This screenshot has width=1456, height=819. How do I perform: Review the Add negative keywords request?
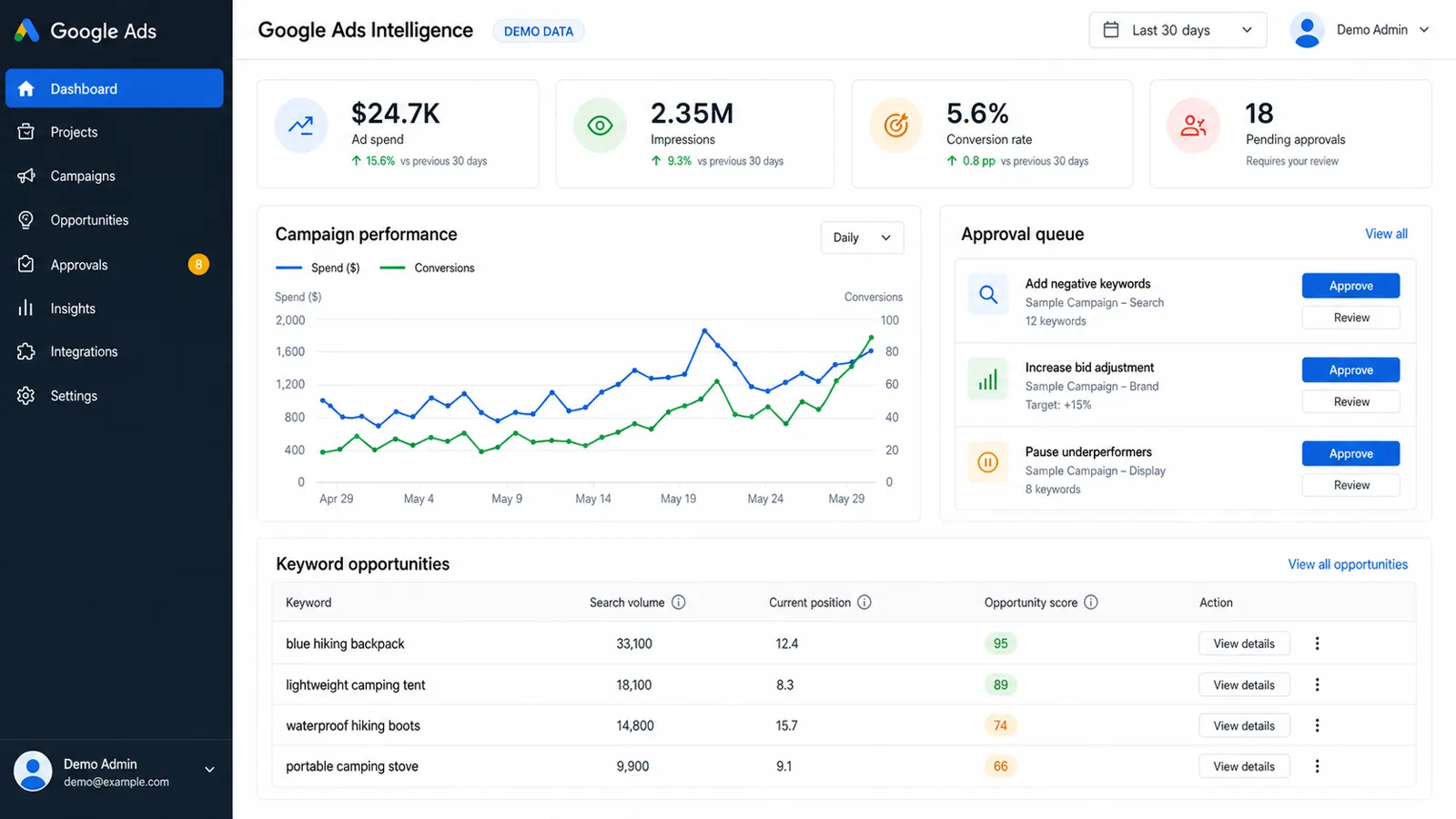1350,318
